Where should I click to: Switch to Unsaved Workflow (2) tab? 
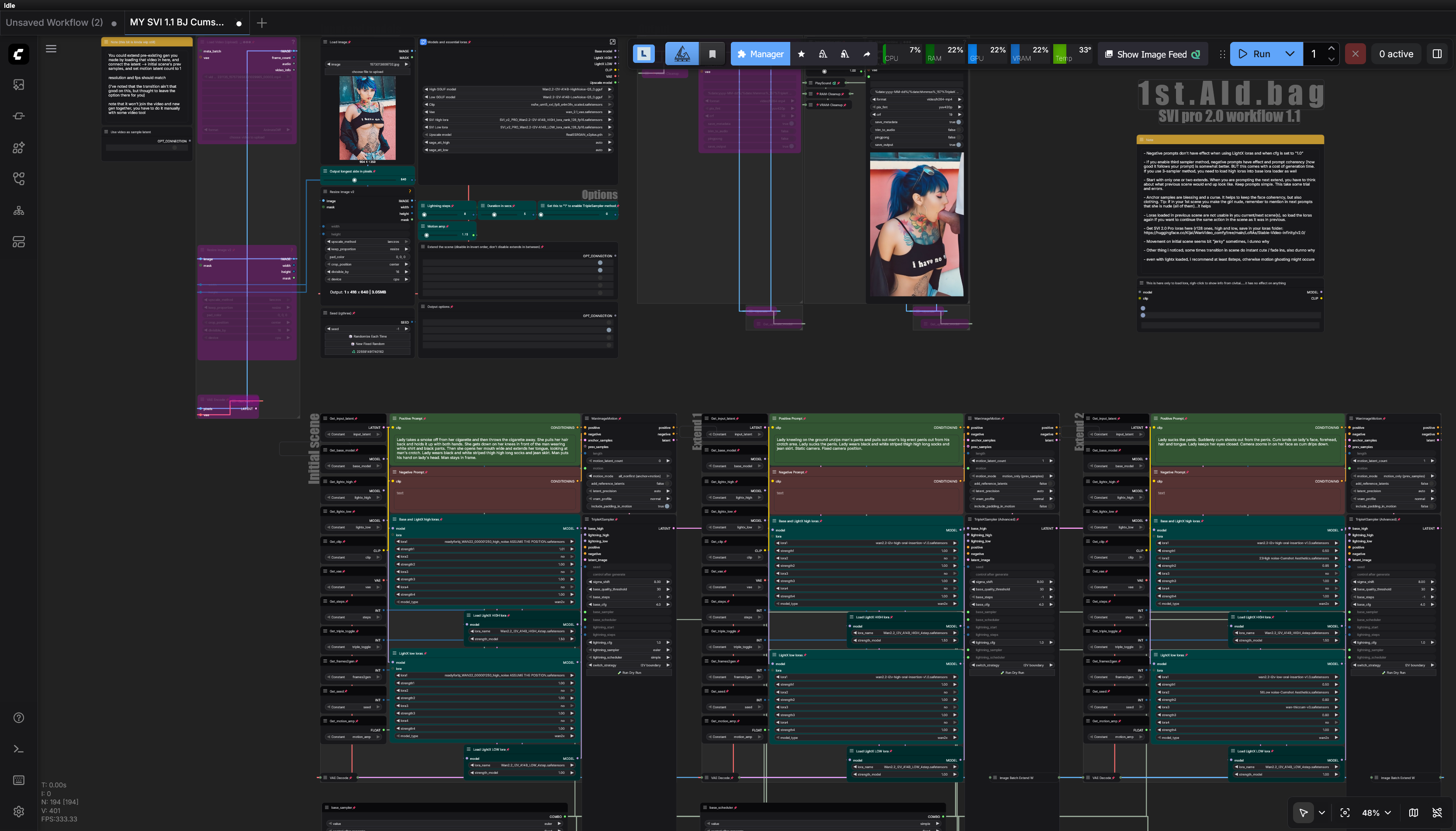pos(54,23)
